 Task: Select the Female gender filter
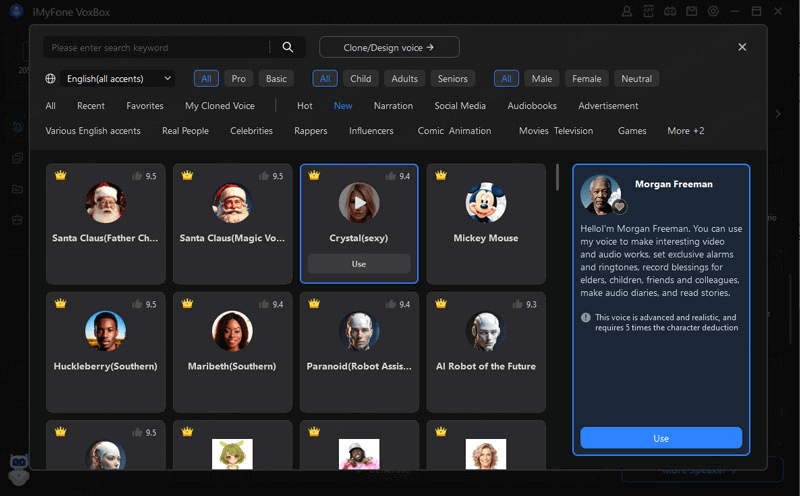(587, 79)
